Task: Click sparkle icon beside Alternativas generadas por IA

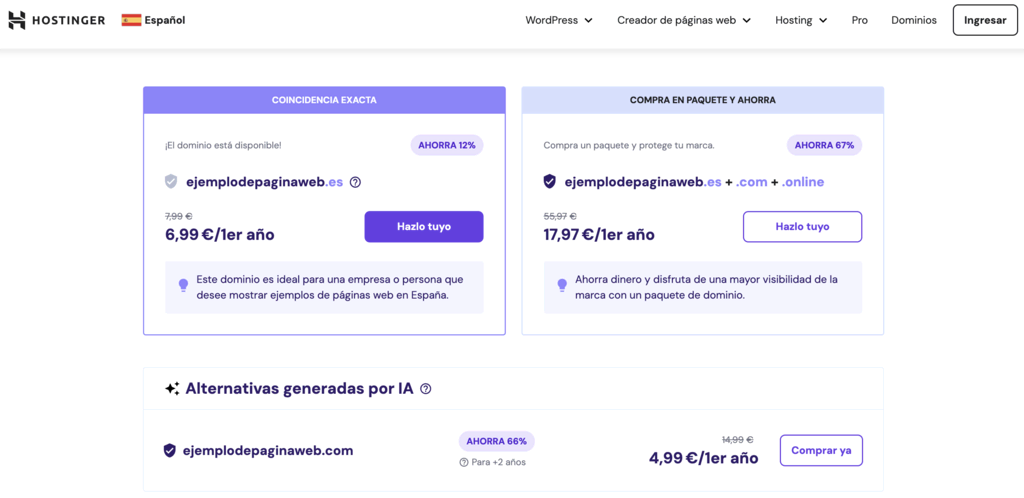Action: pos(172,389)
